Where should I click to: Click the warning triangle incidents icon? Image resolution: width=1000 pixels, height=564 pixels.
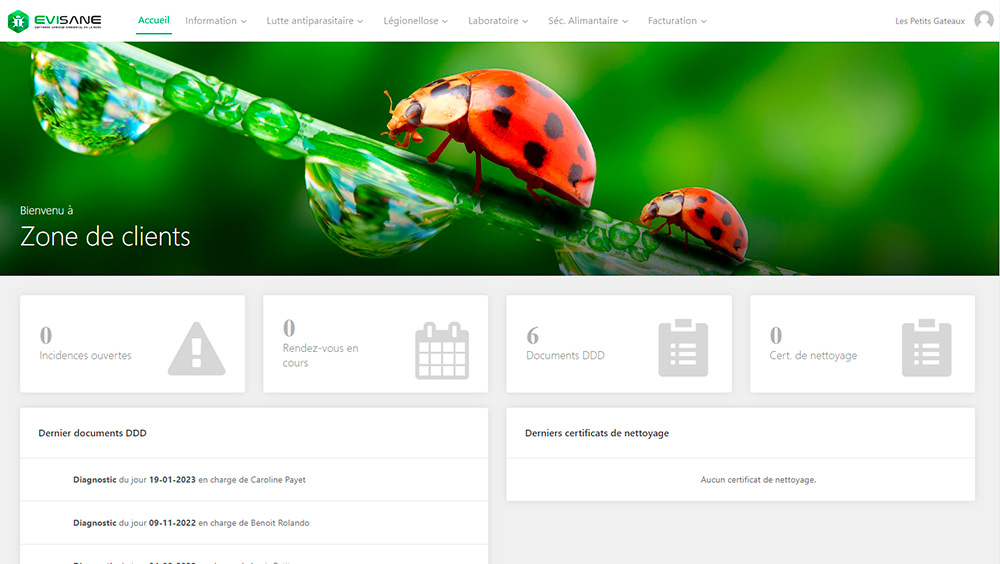click(196, 348)
